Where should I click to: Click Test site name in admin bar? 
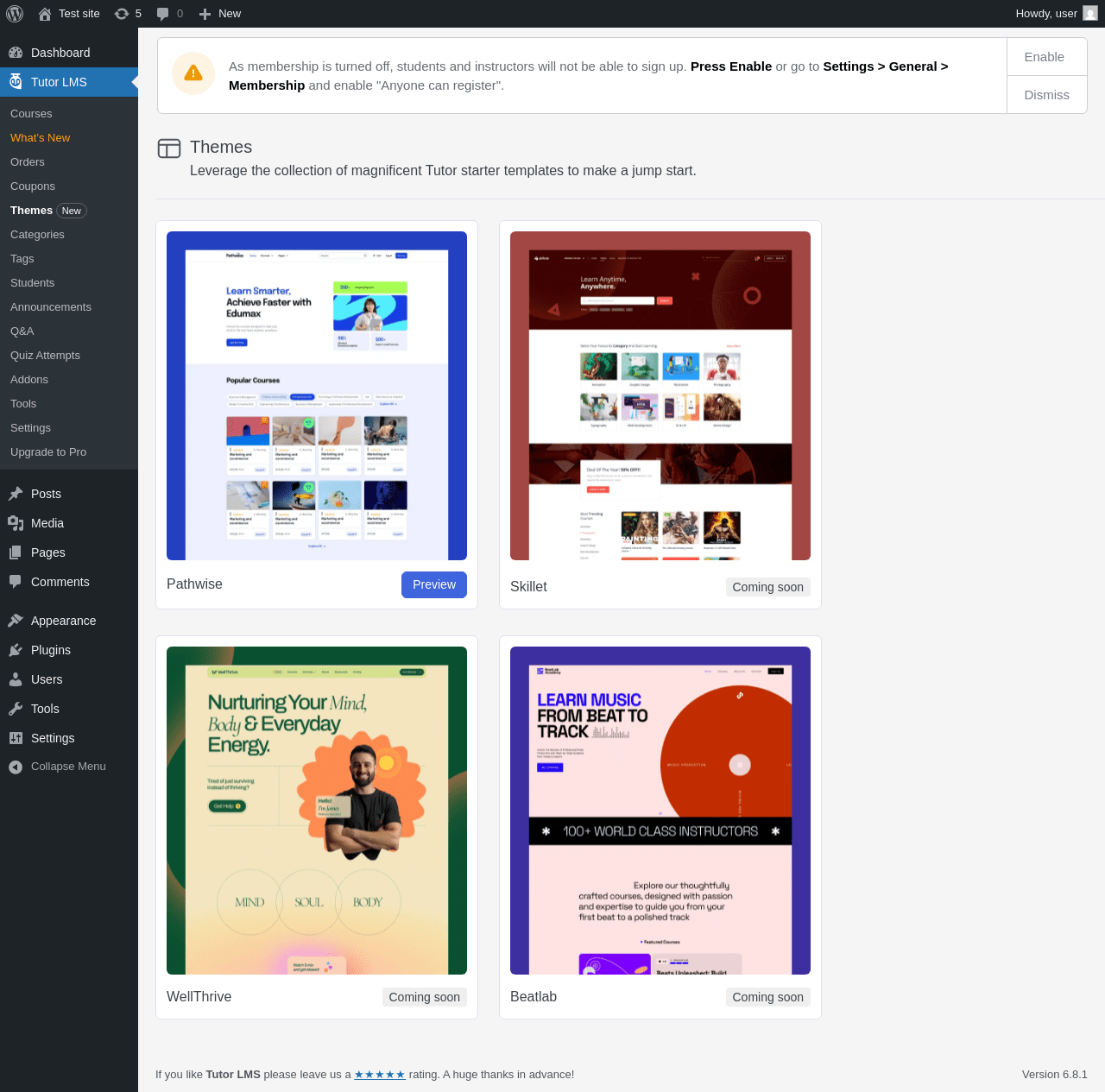click(79, 14)
